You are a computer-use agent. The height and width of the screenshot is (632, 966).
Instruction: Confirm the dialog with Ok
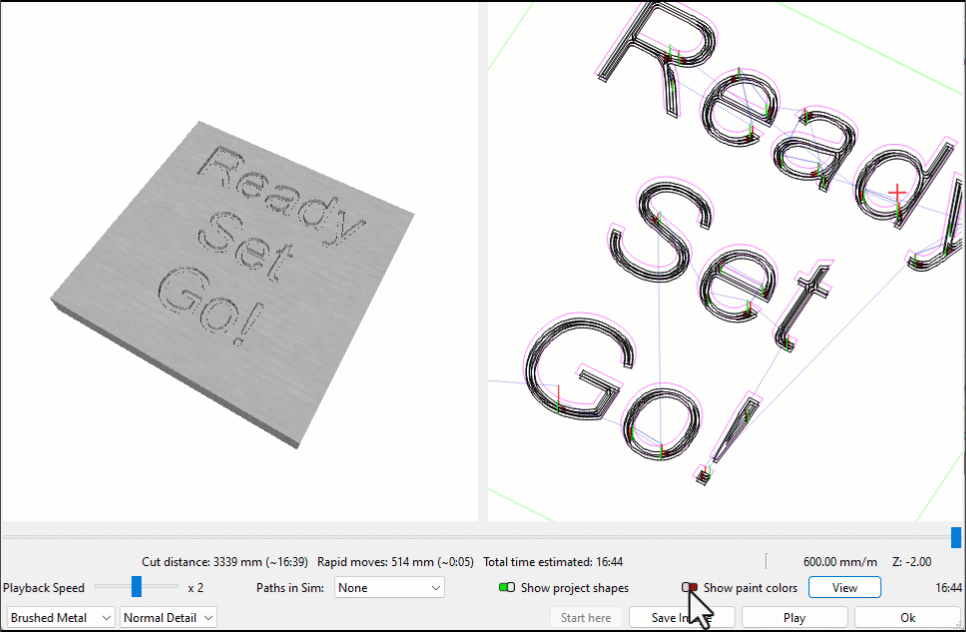(908, 618)
